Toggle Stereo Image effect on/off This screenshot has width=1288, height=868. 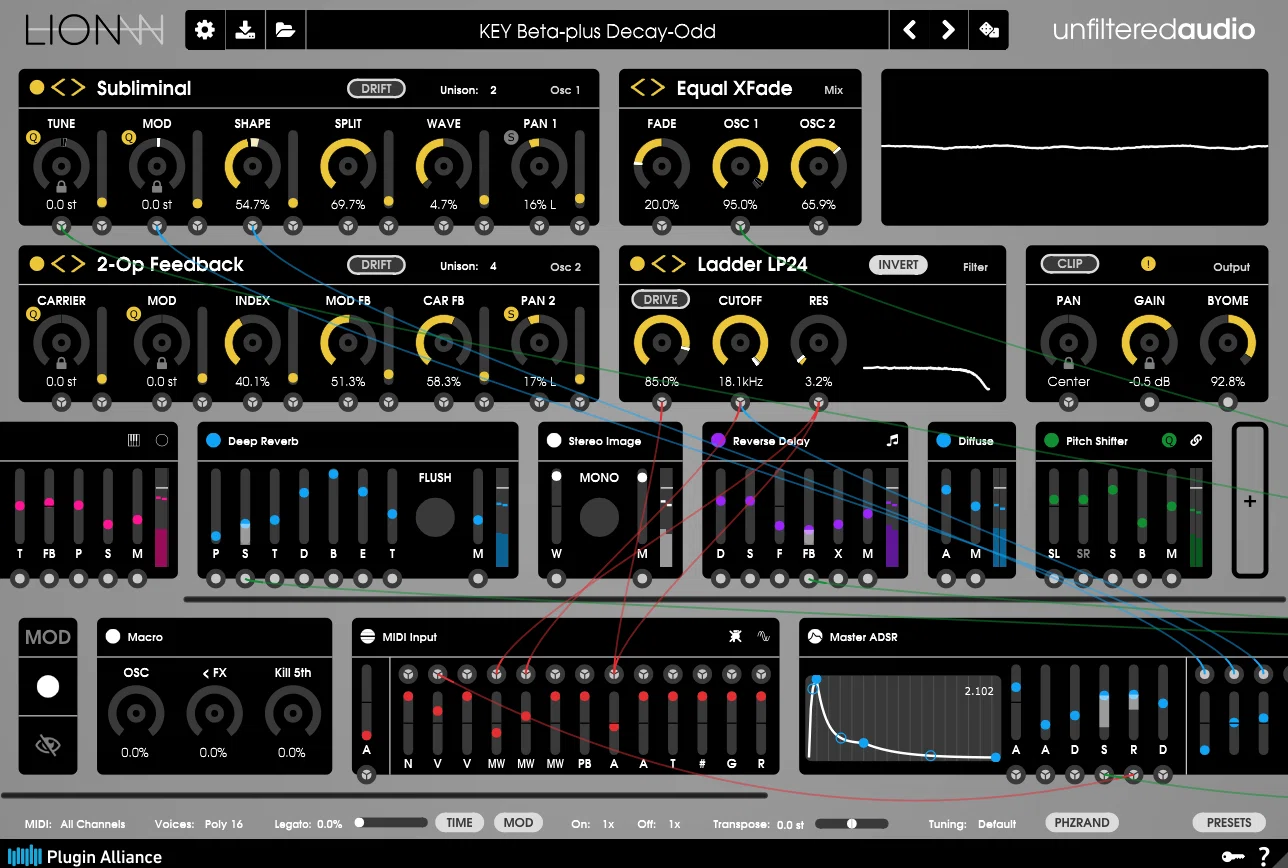click(x=554, y=440)
